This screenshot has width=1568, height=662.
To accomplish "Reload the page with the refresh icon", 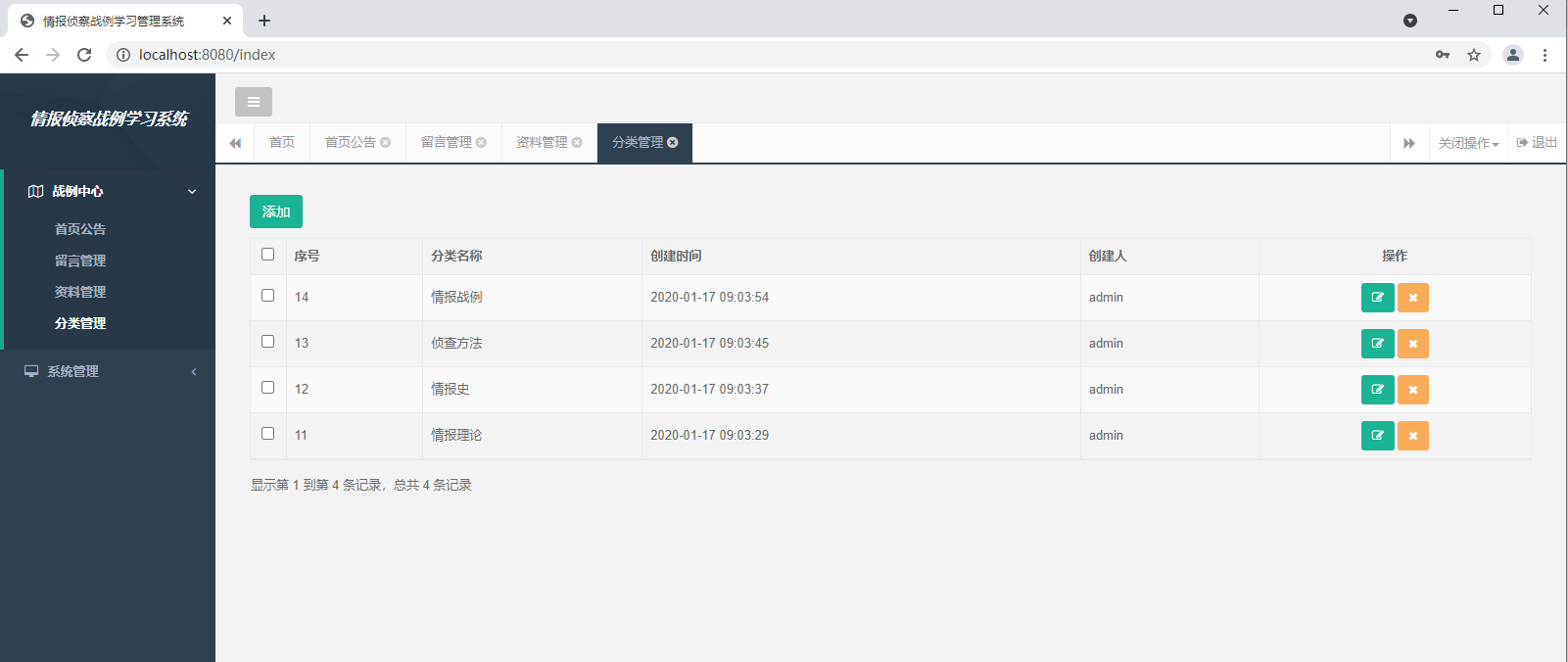I will [84, 55].
